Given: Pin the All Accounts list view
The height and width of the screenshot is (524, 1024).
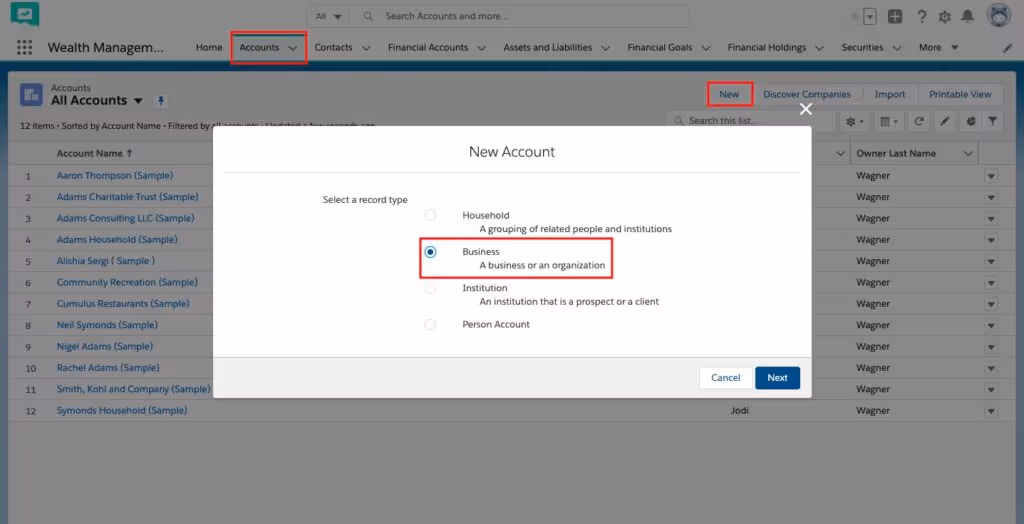Looking at the screenshot, I should [161, 101].
